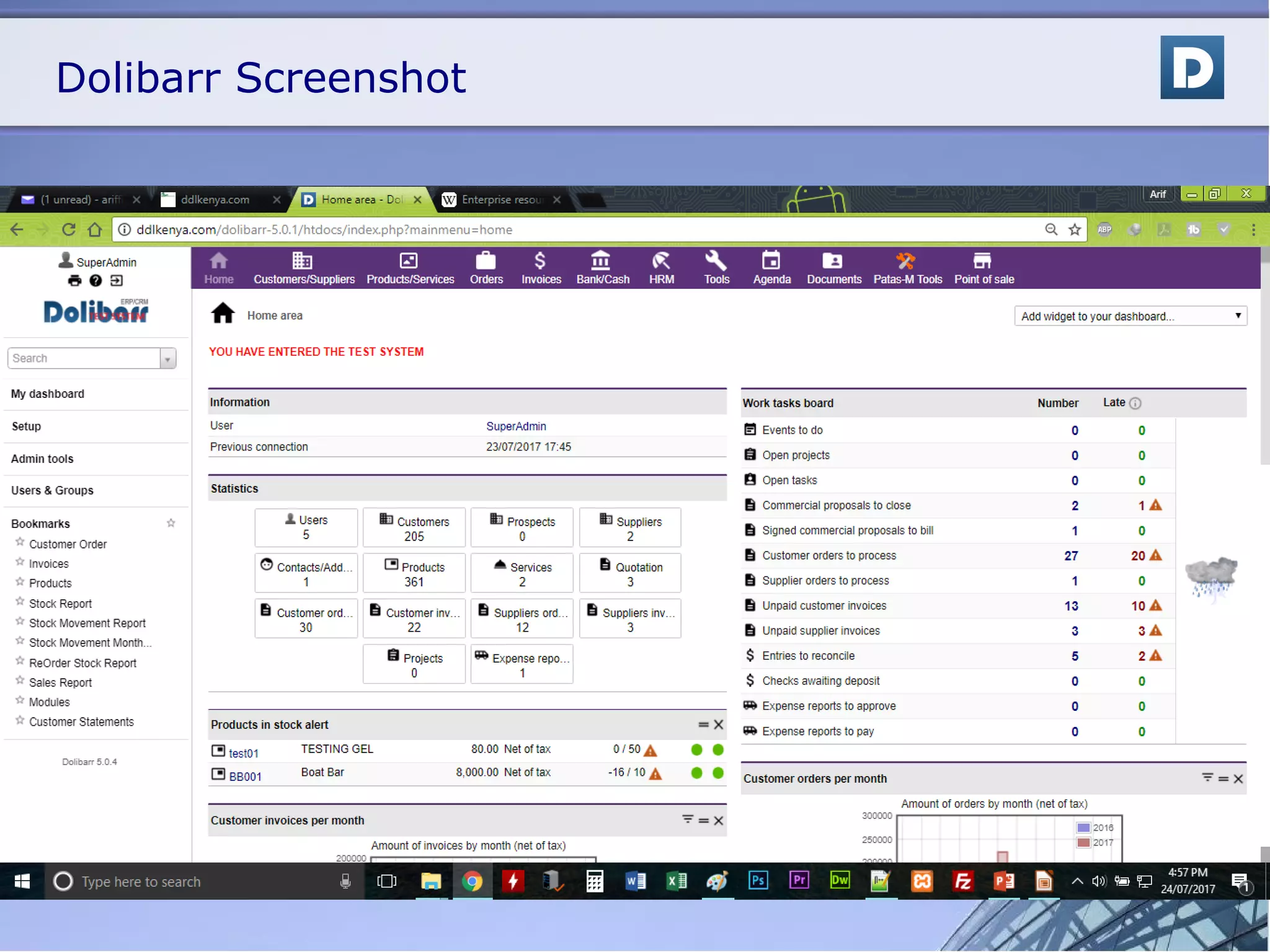Click the HRM menu icon
This screenshot has width=1270, height=952.
661,261
